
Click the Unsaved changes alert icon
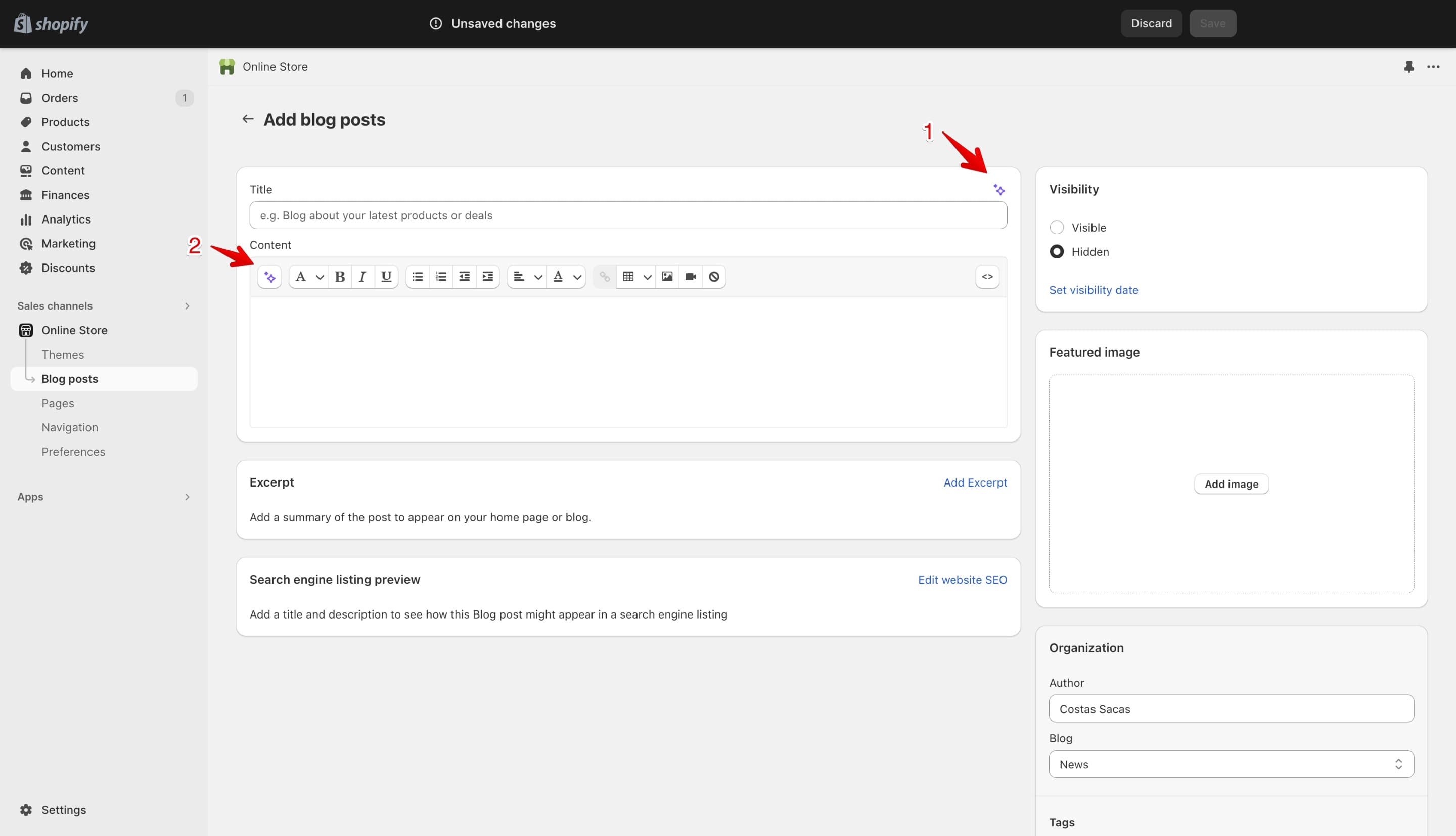436,24
